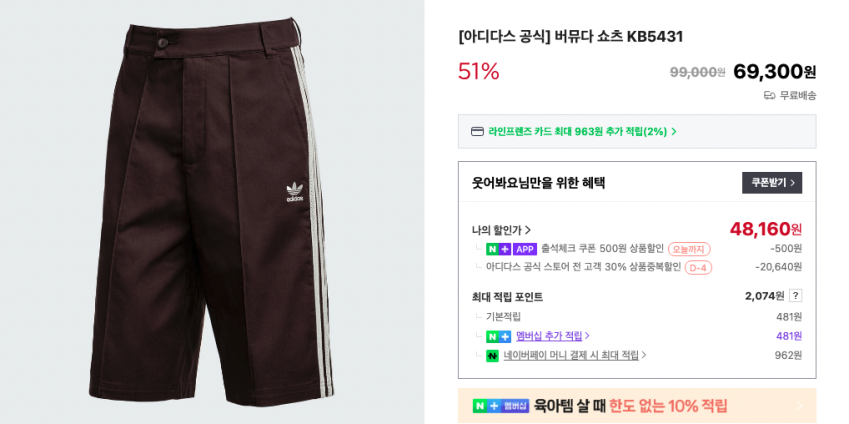Viewport: 849px width, 424px height.
Task: Click the adidas shorts product image
Action: coord(212,212)
